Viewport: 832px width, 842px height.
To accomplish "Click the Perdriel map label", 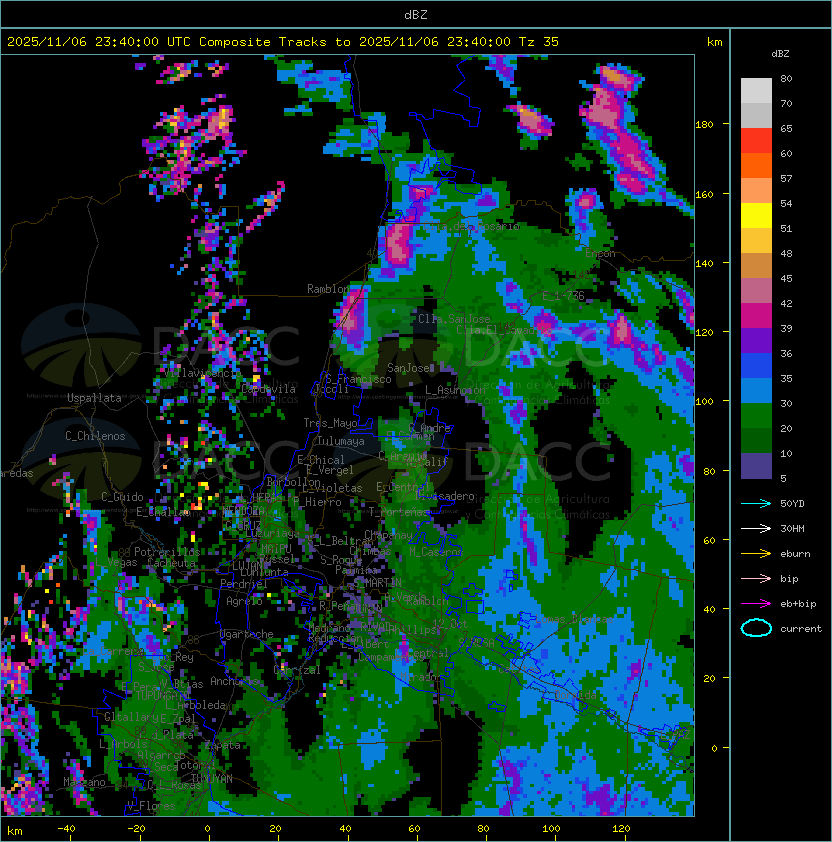I will point(244,584).
